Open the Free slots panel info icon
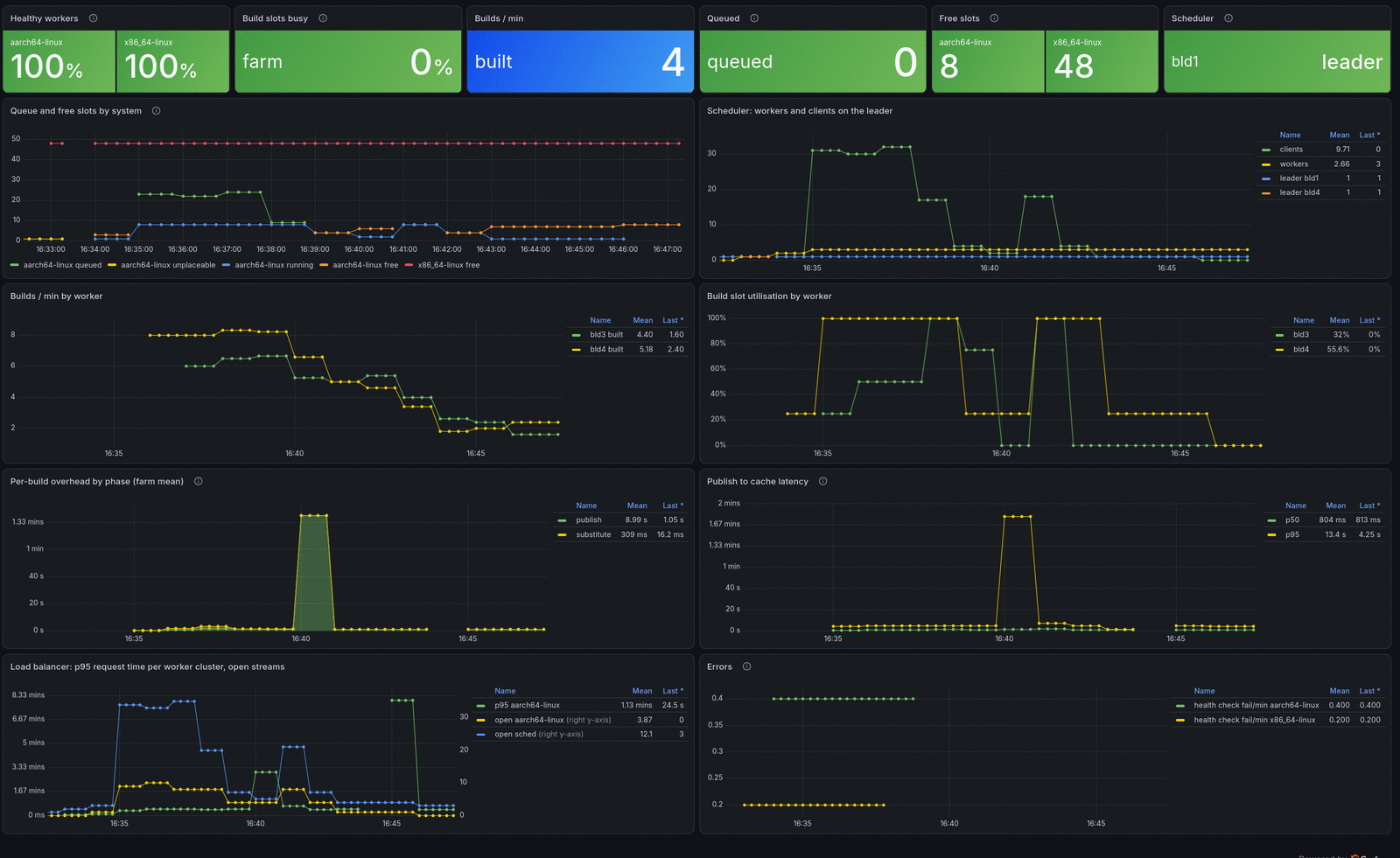 point(994,18)
